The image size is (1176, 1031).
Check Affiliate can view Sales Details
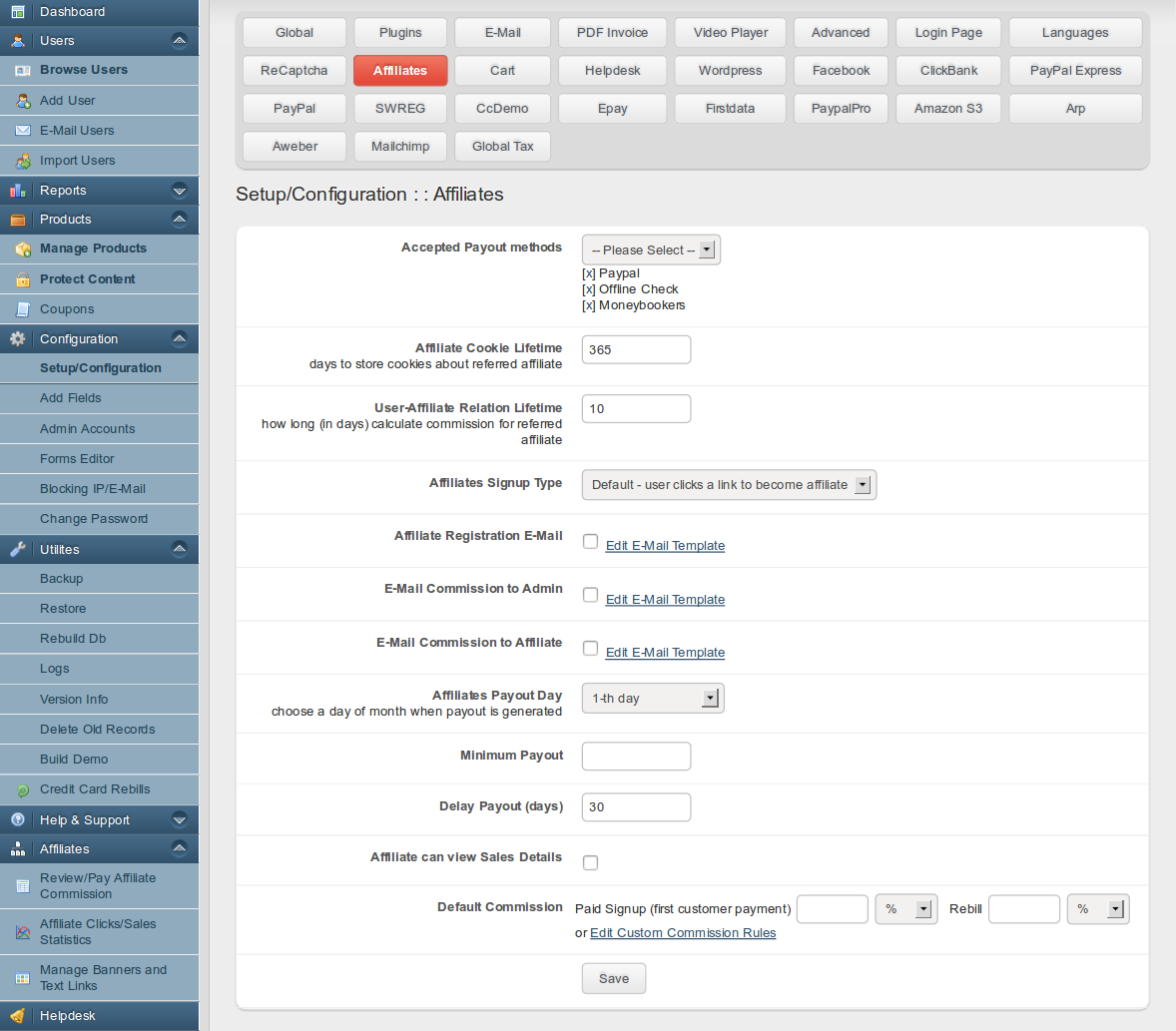click(591, 863)
